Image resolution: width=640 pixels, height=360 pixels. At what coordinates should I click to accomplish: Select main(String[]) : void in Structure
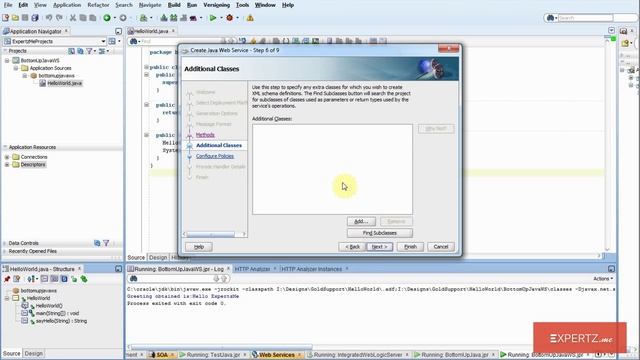[x=57, y=313]
